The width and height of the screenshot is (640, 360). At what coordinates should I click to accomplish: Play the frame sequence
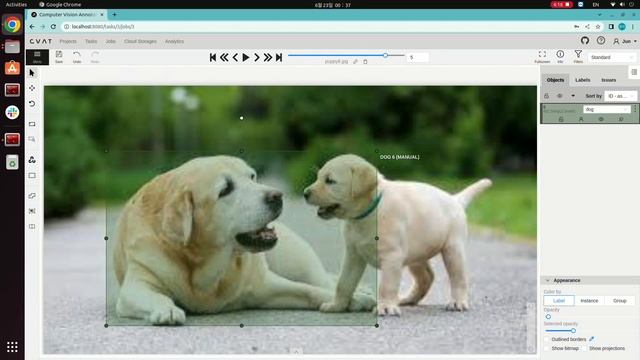point(246,58)
